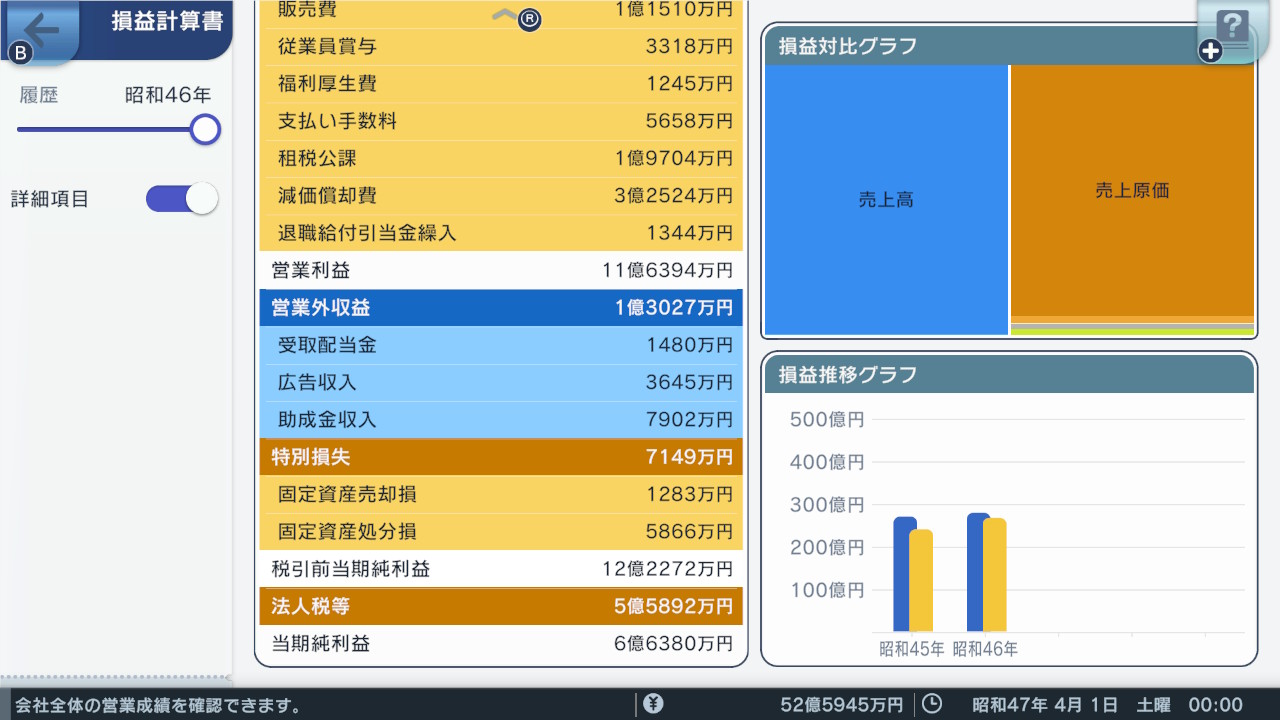
Task: Click the 11億6394万円 operating profit value
Action: pyautogui.click(x=668, y=270)
